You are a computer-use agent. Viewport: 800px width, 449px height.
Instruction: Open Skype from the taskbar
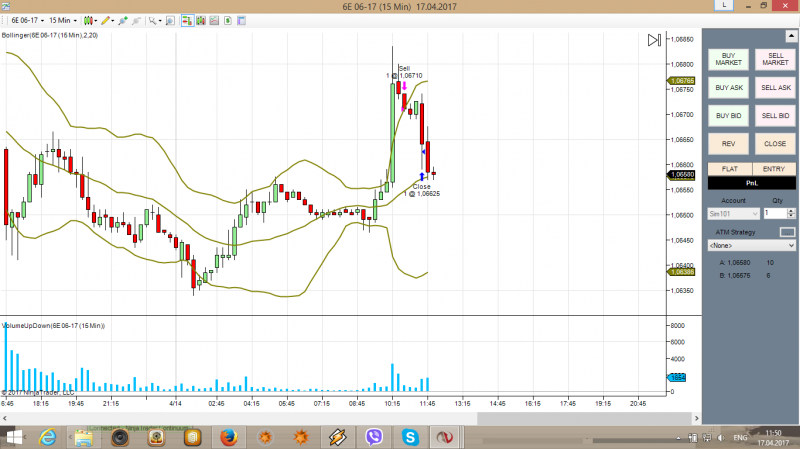(x=410, y=437)
